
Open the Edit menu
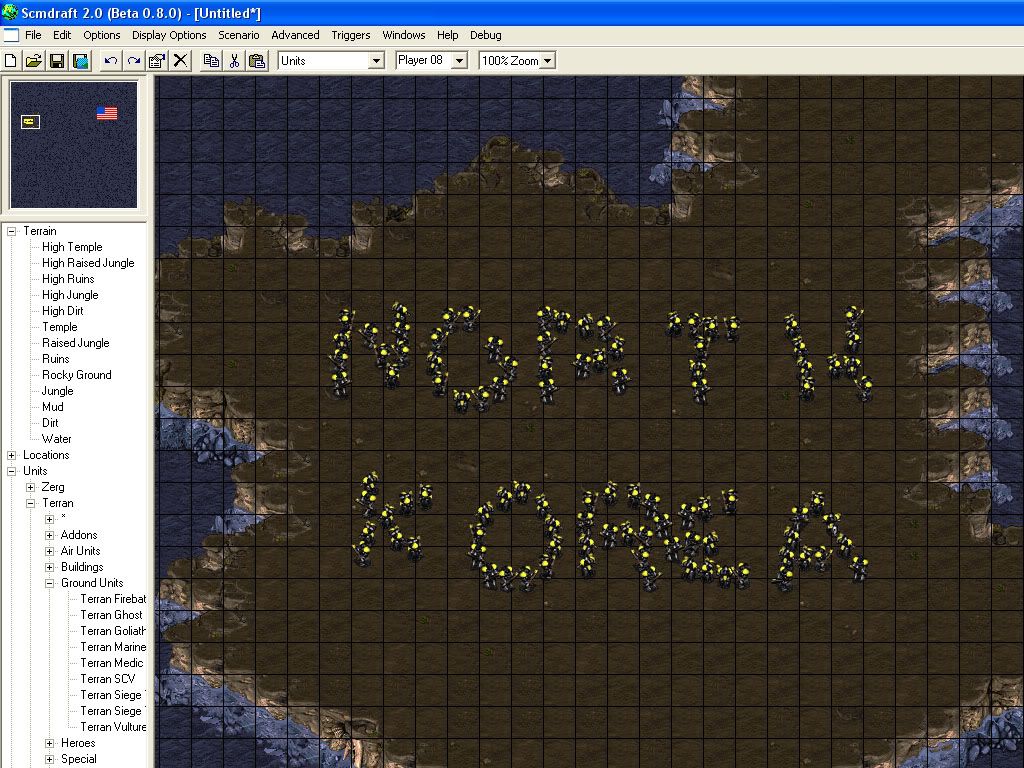(62, 35)
